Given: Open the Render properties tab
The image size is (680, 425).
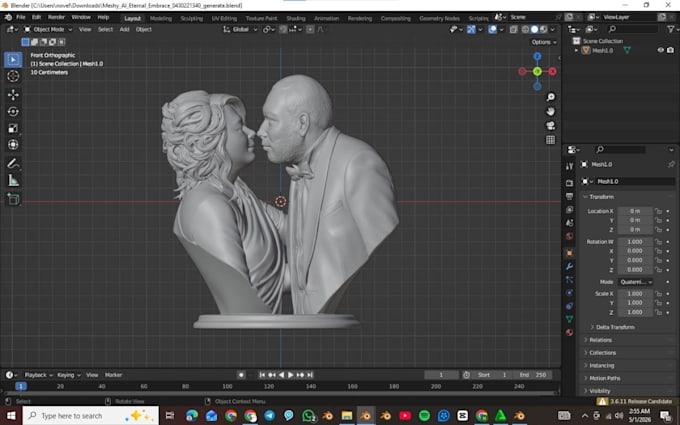Looking at the screenshot, I should click(x=569, y=183).
